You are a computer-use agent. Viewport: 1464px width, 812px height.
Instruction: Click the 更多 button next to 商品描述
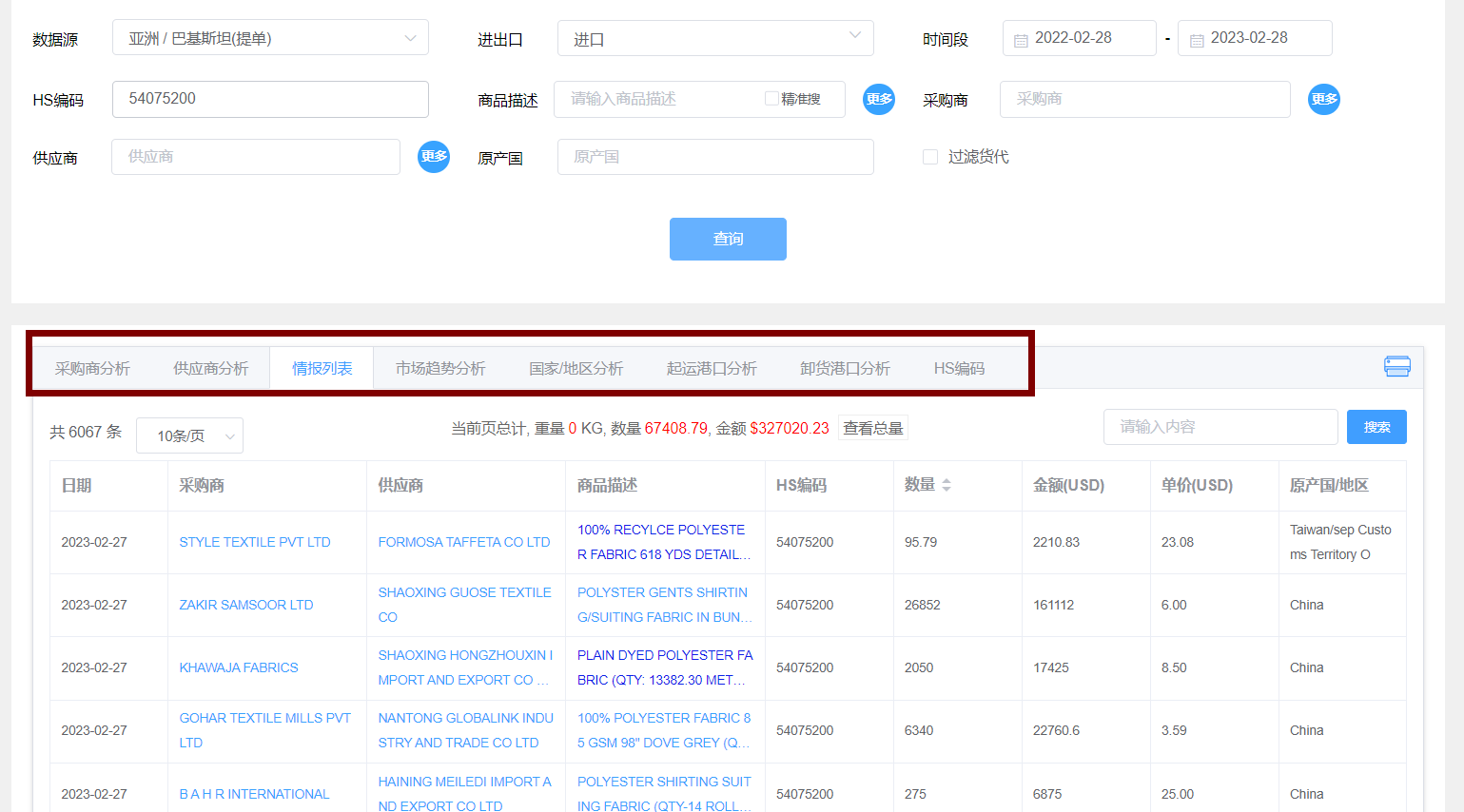[x=879, y=99]
